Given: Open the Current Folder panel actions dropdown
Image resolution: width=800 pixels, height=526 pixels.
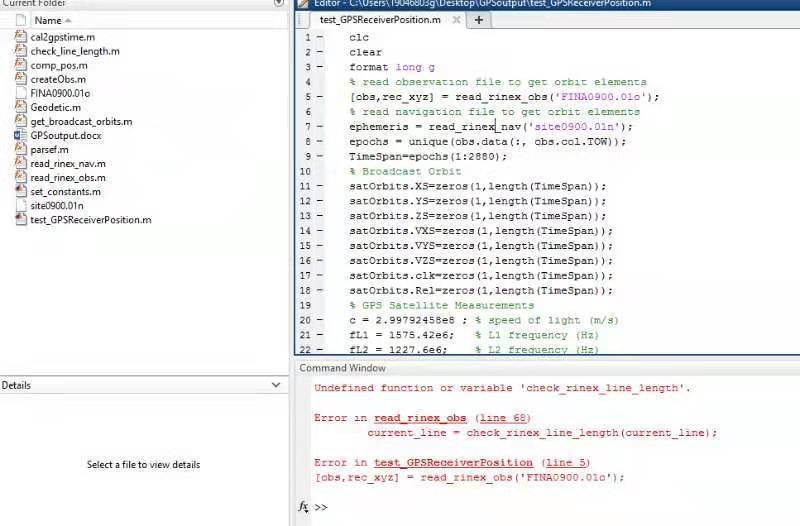Looking at the screenshot, I should pyautogui.click(x=279, y=3).
